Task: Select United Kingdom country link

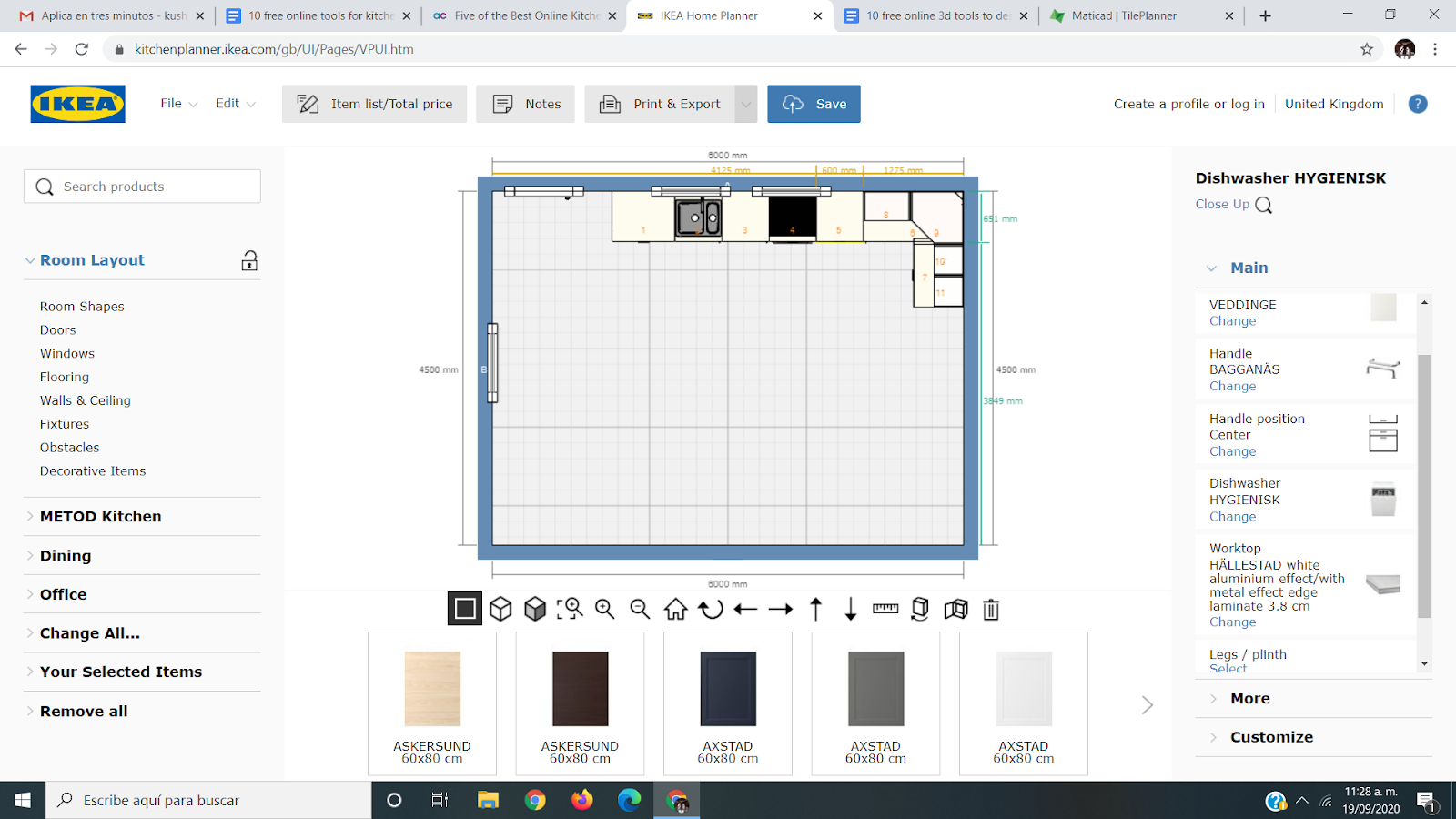Action: coord(1334,104)
